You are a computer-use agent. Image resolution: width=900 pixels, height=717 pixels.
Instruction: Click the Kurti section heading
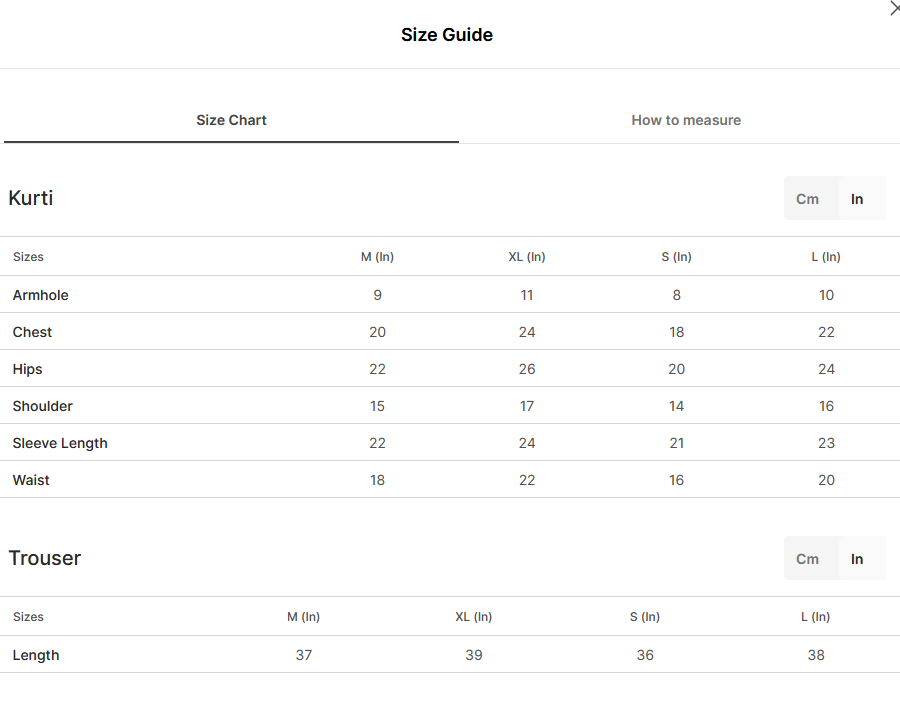coord(31,198)
